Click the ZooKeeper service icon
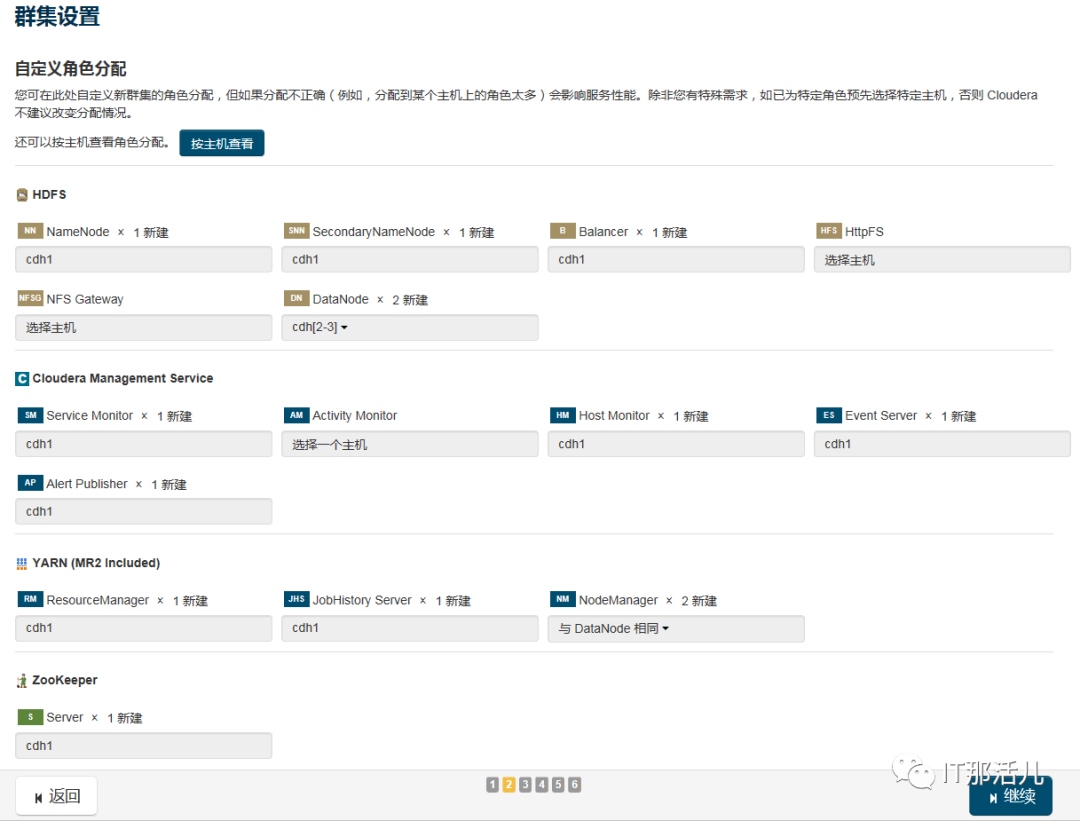This screenshot has height=821, width=1080. pos(22,680)
